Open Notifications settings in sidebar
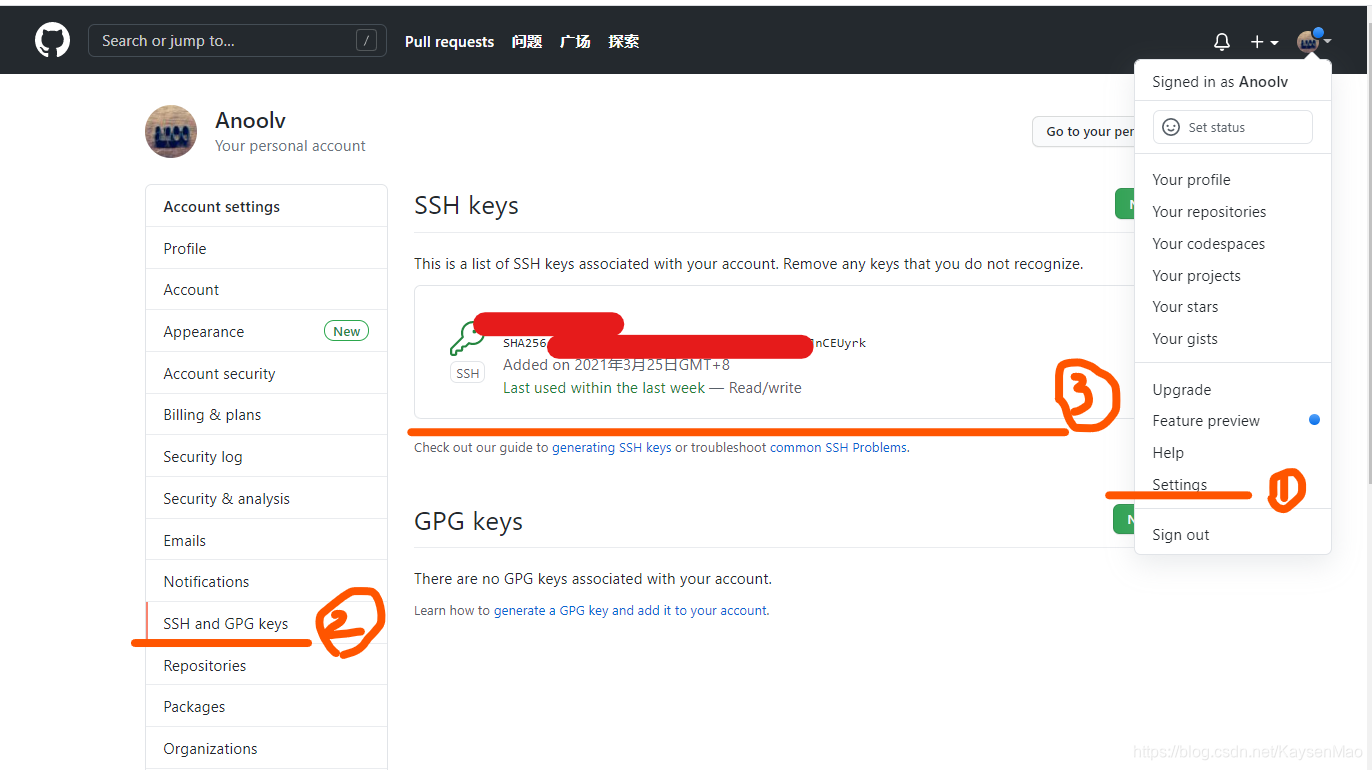The width and height of the screenshot is (1372, 770). coord(266,582)
